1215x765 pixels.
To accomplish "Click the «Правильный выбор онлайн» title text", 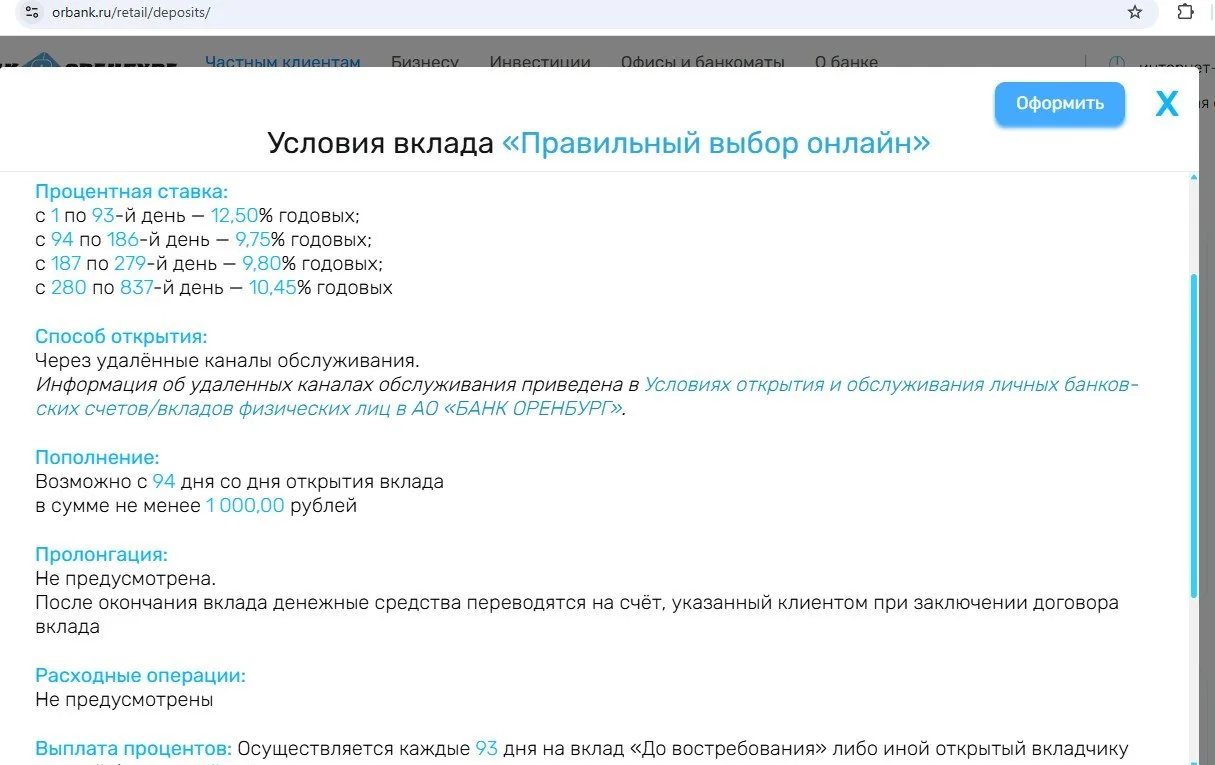I will pos(716,143).
